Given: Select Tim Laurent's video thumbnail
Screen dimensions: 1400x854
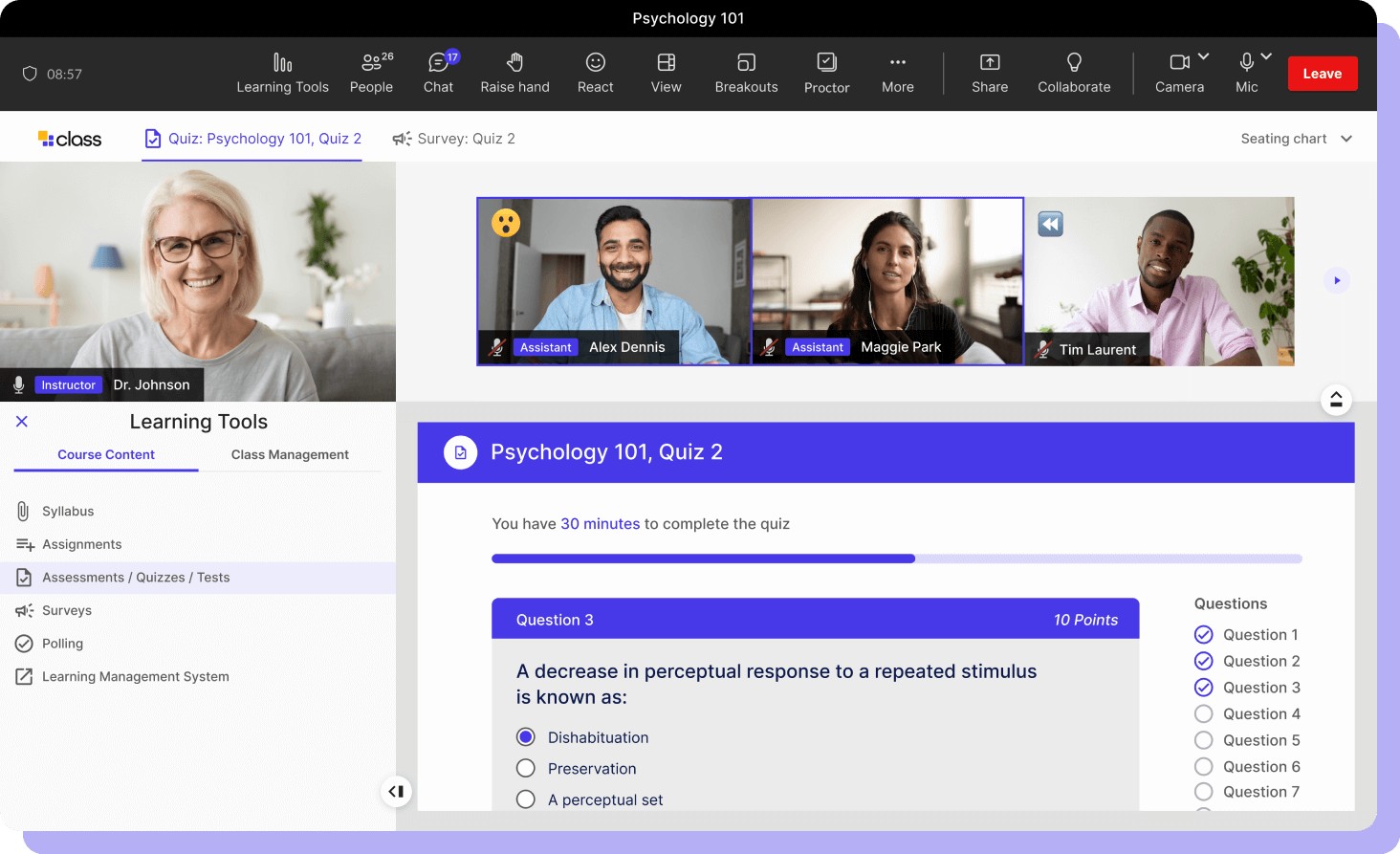Looking at the screenshot, I should click(x=1159, y=281).
